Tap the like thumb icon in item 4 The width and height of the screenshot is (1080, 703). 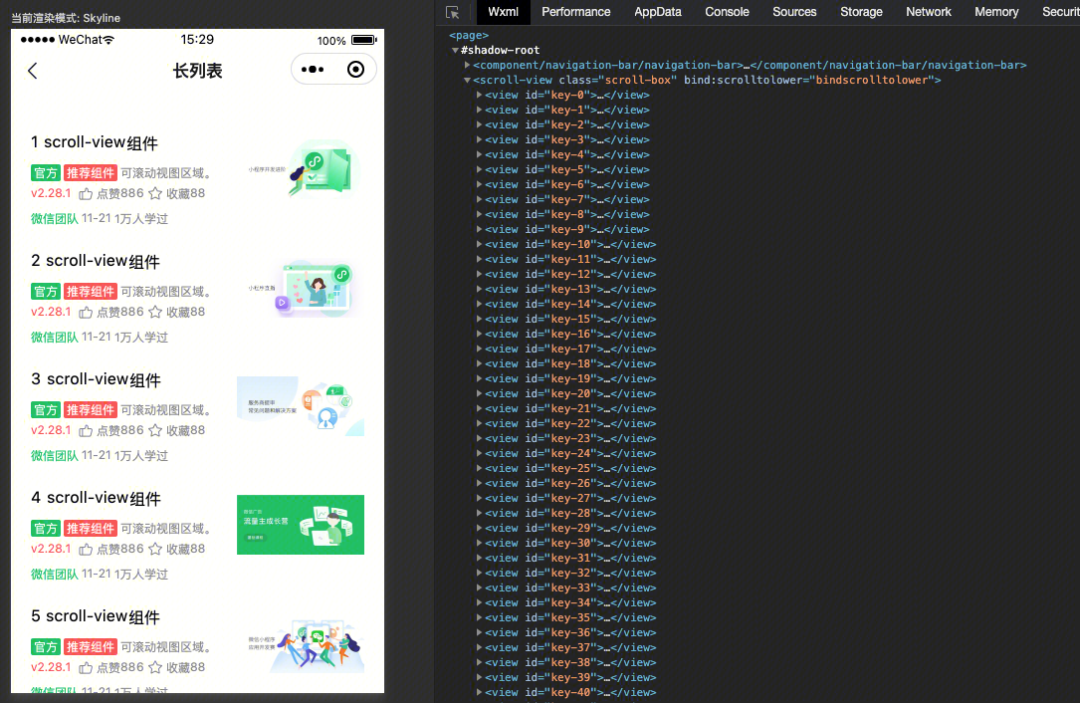tap(85, 549)
